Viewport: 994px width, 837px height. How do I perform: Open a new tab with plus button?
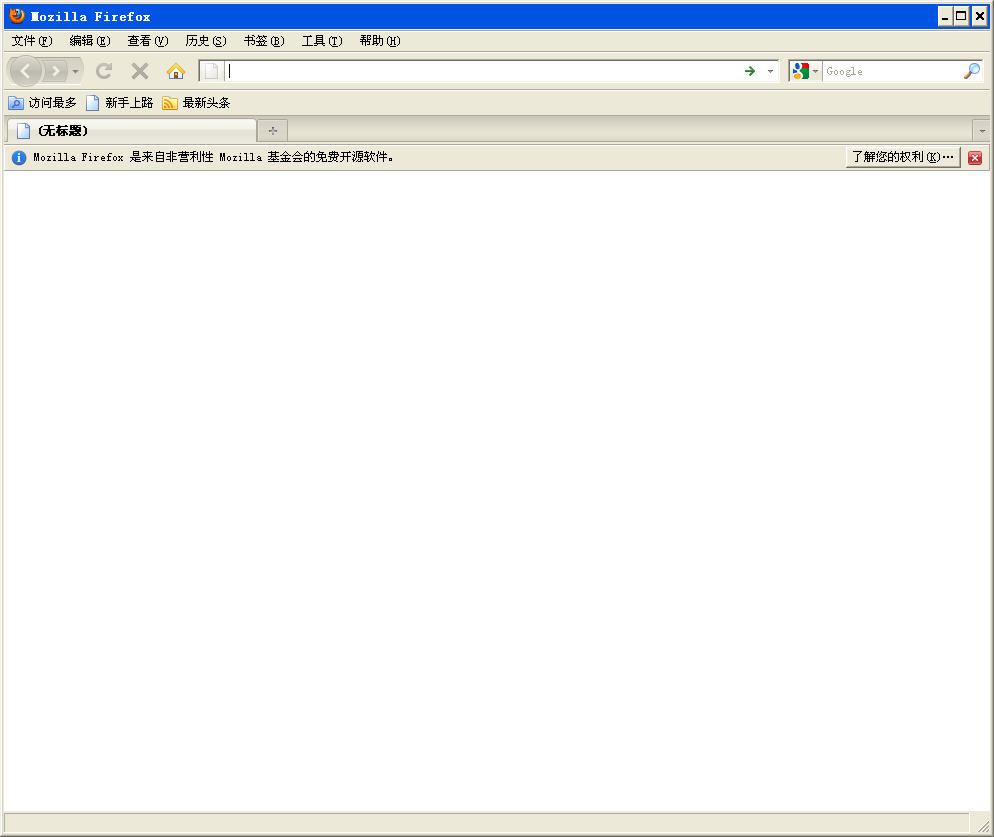coord(273,131)
